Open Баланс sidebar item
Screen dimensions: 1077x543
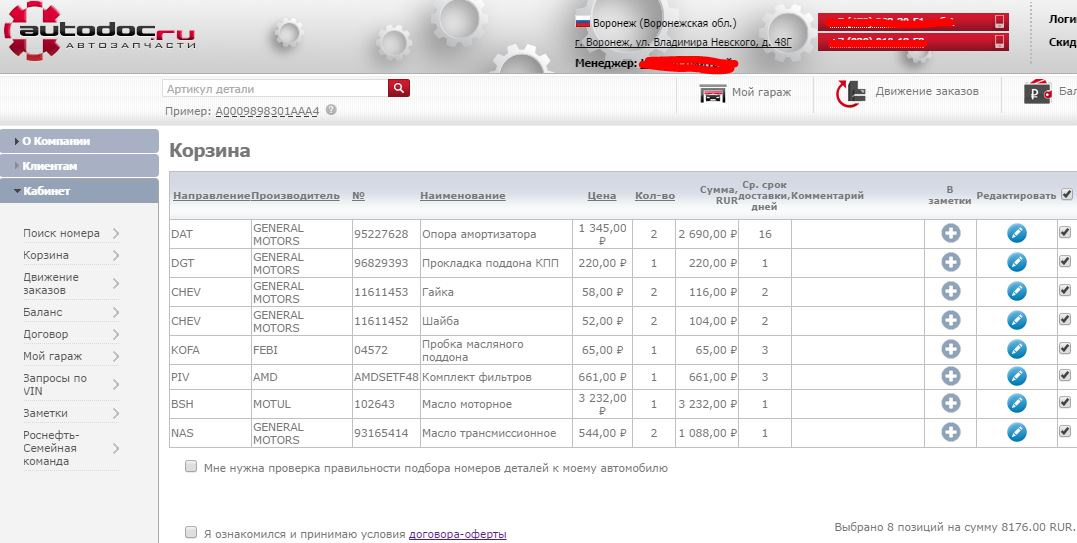point(71,312)
